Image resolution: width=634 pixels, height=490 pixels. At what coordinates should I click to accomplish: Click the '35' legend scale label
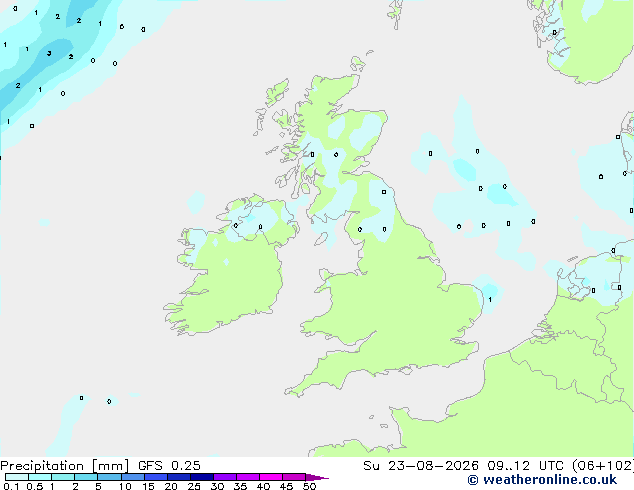click(x=240, y=486)
